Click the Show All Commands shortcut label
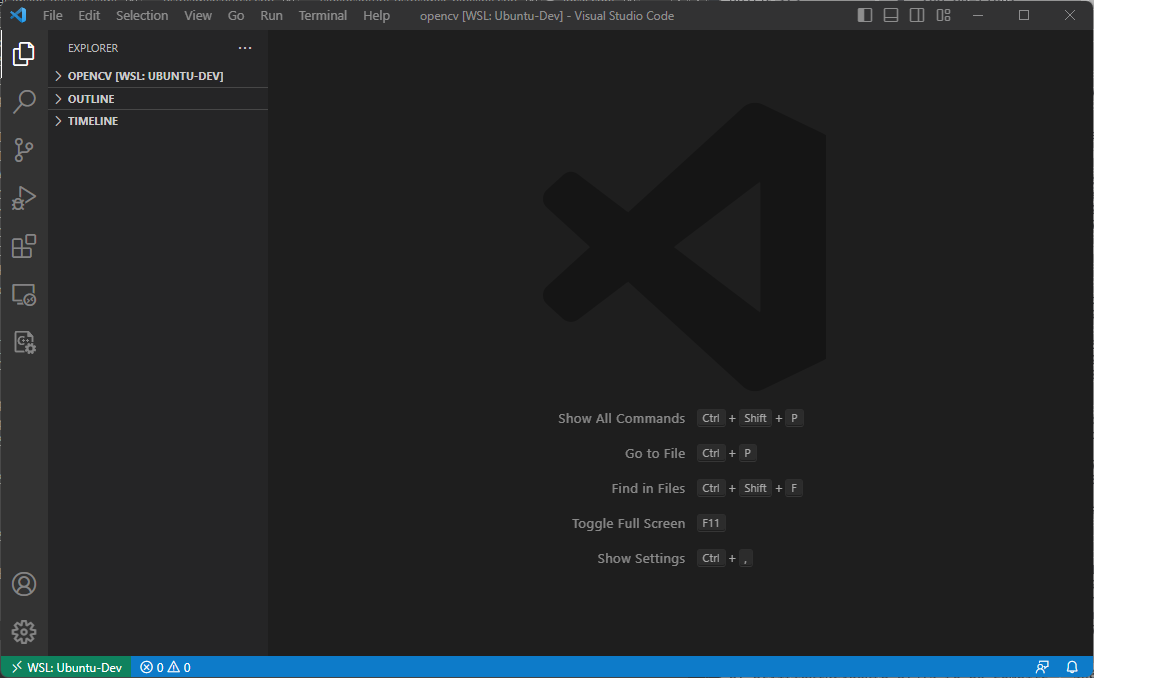 [621, 419]
